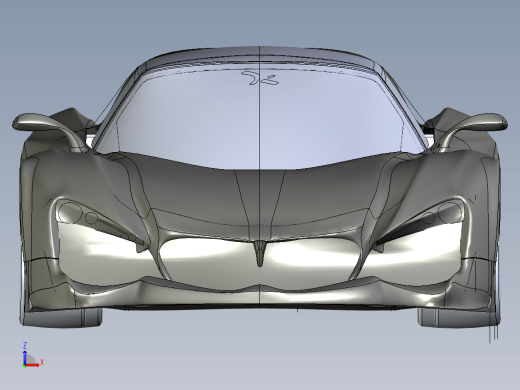Click the roof panel of the car
The width and height of the screenshot is (520, 390).
[x=260, y=54]
